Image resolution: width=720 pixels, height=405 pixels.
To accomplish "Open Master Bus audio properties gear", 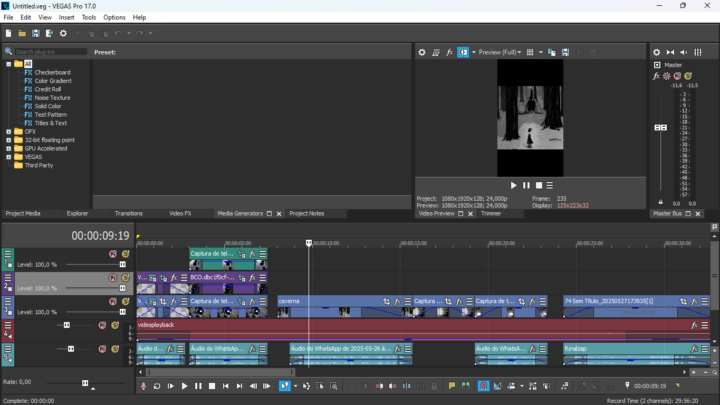I will [657, 52].
